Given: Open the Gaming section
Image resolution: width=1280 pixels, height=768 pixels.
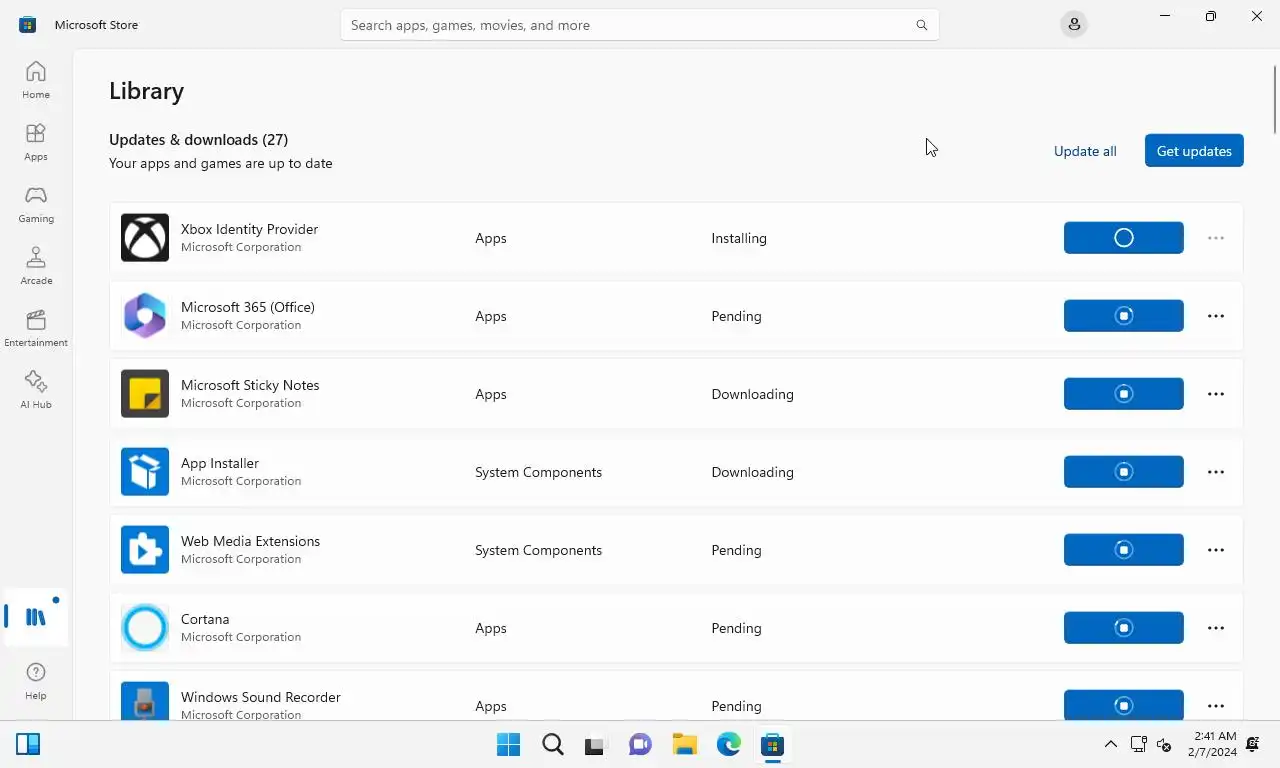Looking at the screenshot, I should 36,204.
